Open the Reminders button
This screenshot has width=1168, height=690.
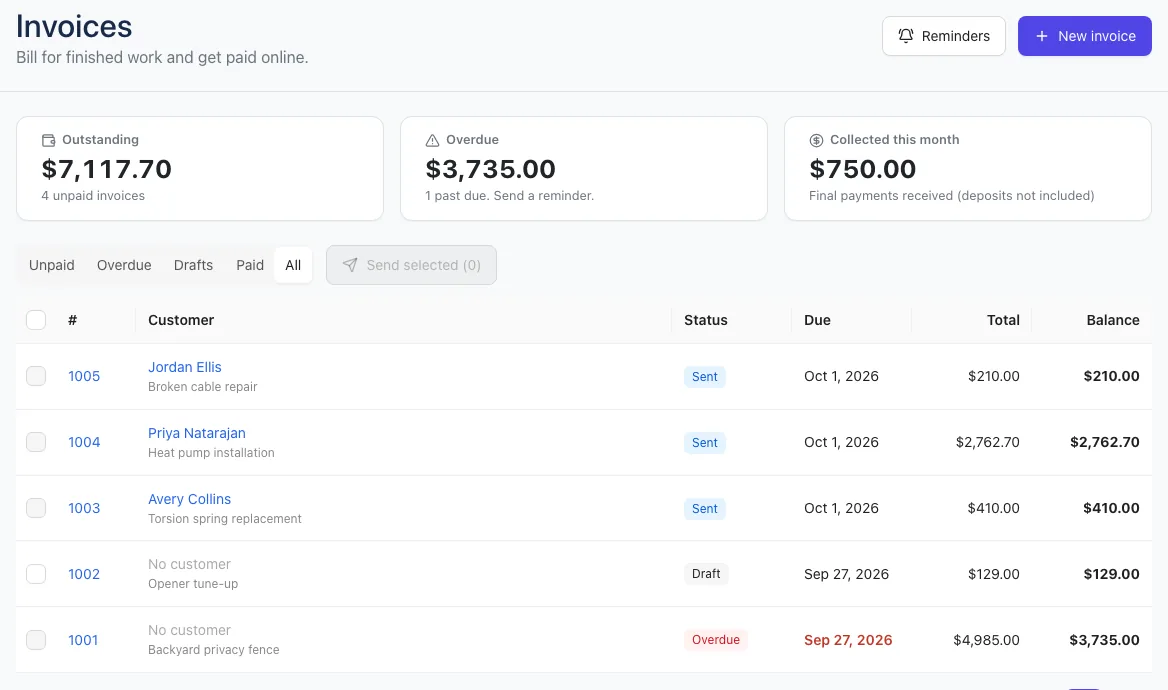[944, 36]
